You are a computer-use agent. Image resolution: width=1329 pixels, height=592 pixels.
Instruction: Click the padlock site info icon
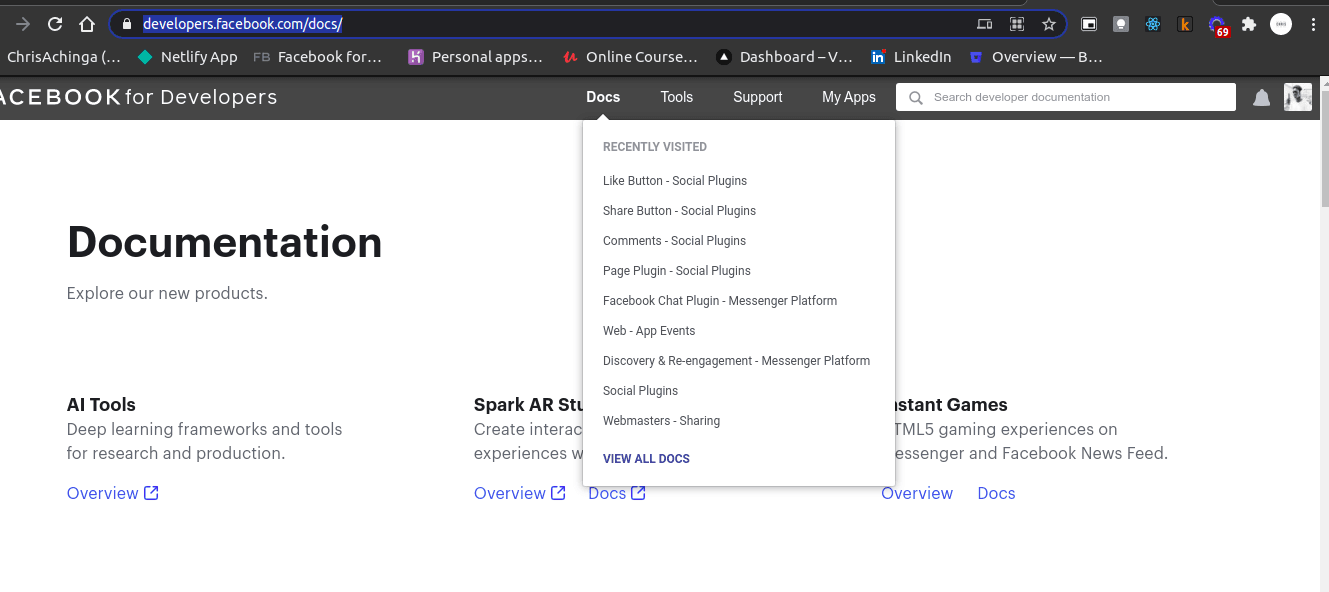pyautogui.click(x=126, y=24)
